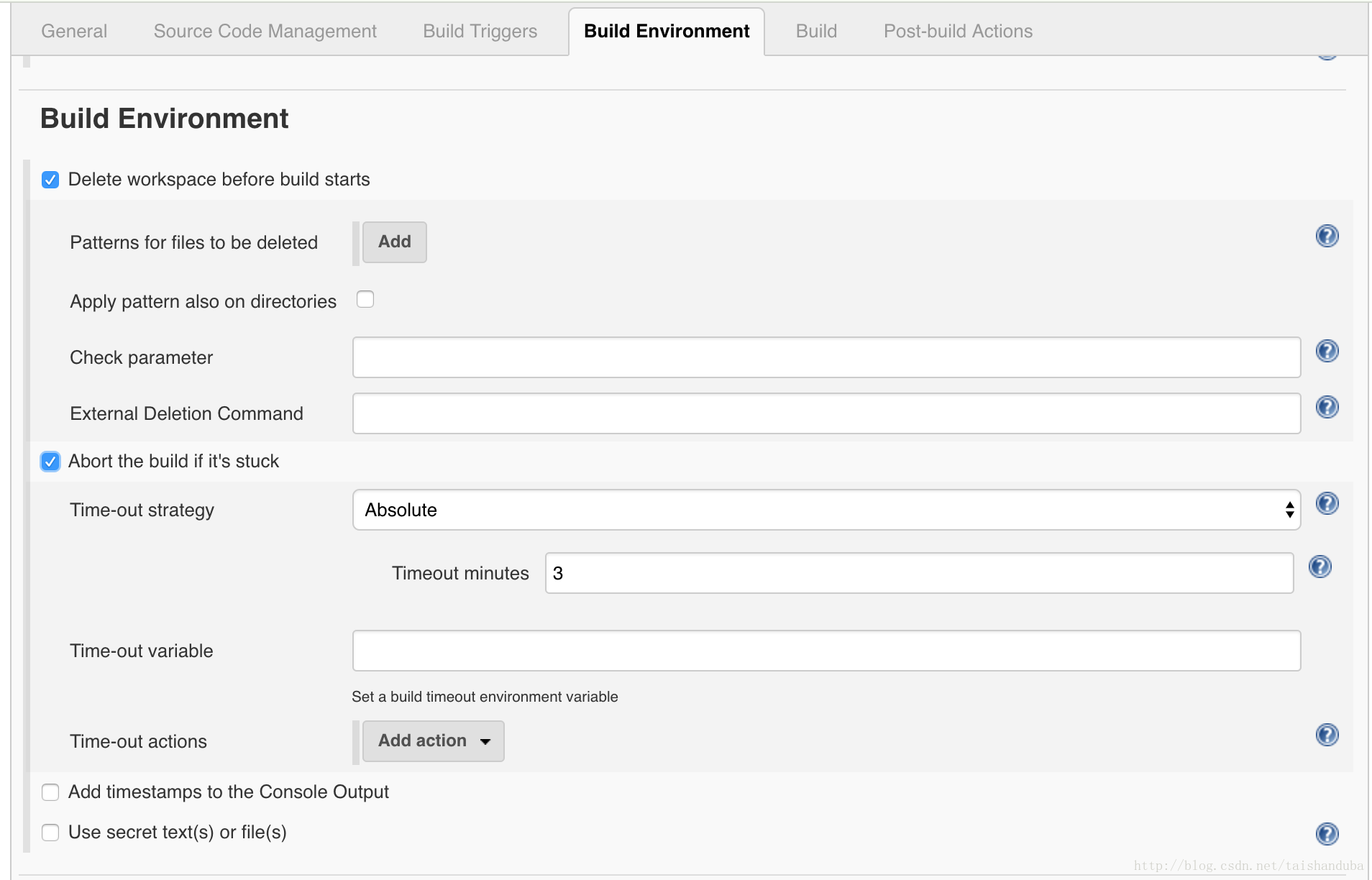Click the Add button for file patterns
The width and height of the screenshot is (1372, 880).
click(x=395, y=242)
